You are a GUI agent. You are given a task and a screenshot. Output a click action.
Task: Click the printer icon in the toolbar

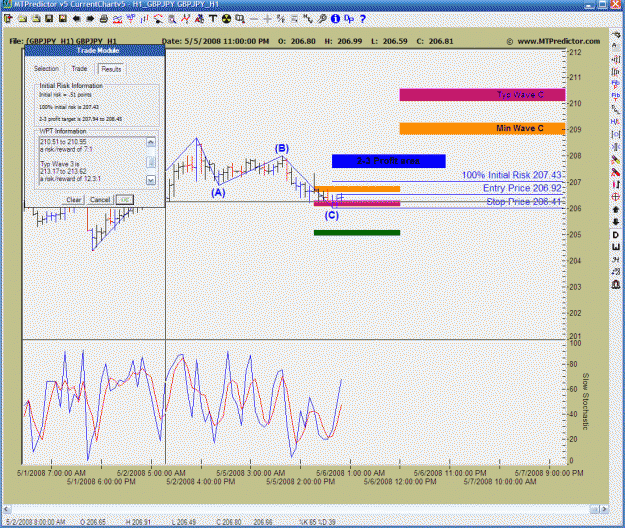tap(104, 19)
